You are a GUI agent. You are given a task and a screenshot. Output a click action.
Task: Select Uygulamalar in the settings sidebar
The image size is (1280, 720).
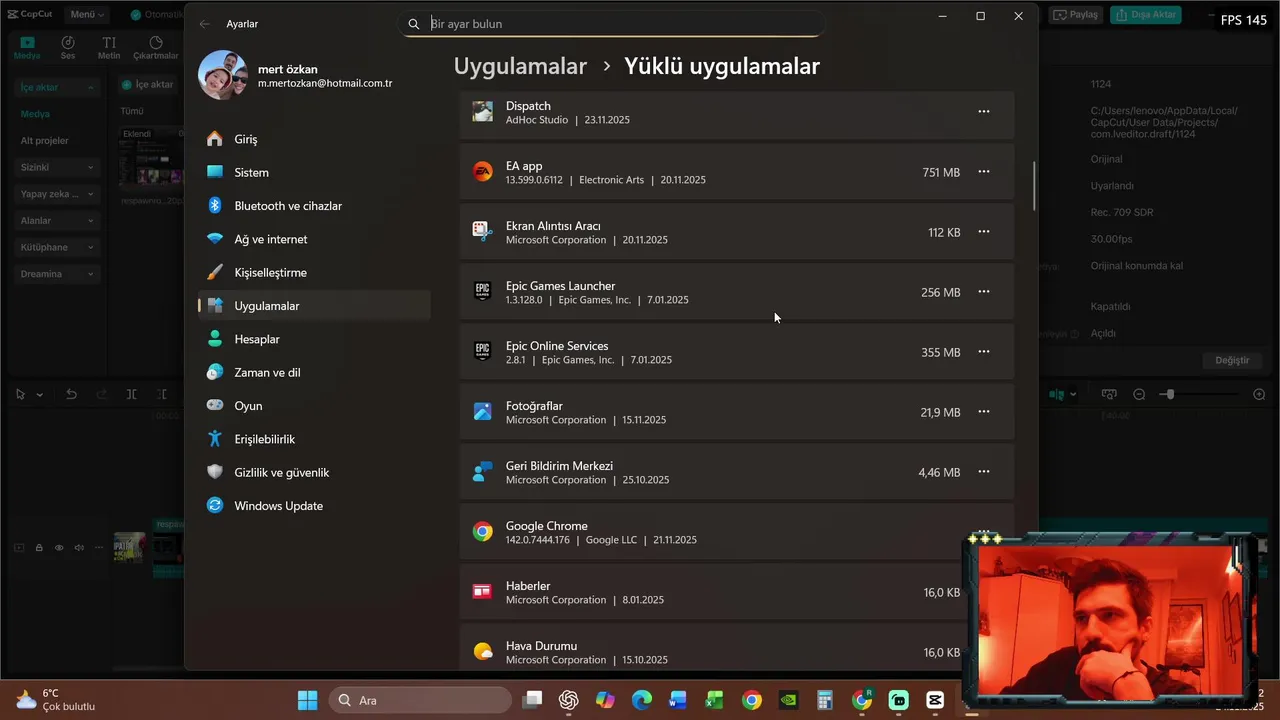[314, 306]
